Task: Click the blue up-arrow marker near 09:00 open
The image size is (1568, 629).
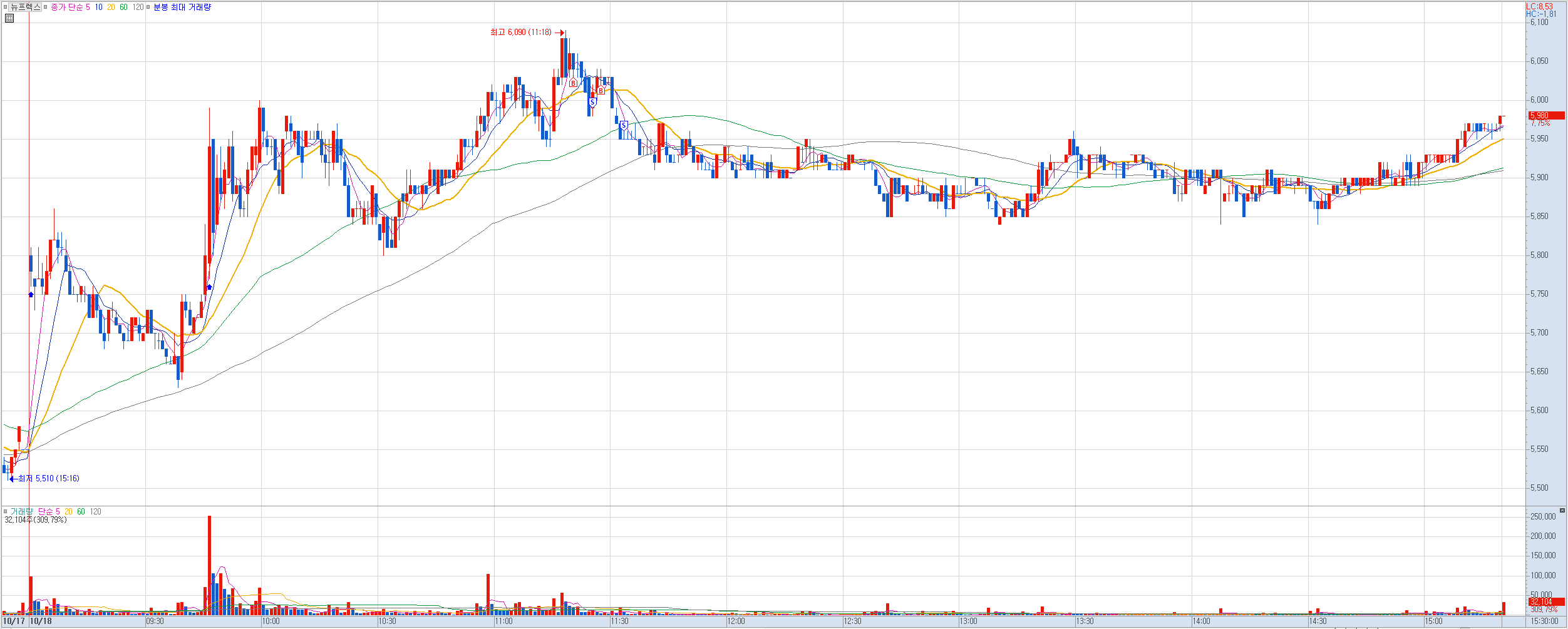Action: 31,294
